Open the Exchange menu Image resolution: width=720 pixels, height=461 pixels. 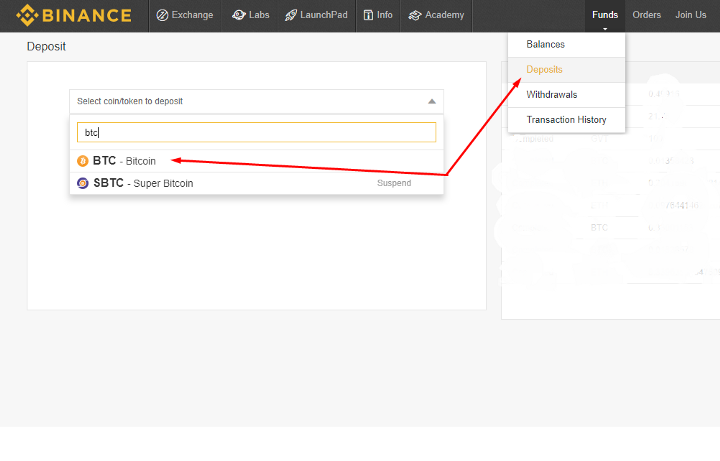185,15
